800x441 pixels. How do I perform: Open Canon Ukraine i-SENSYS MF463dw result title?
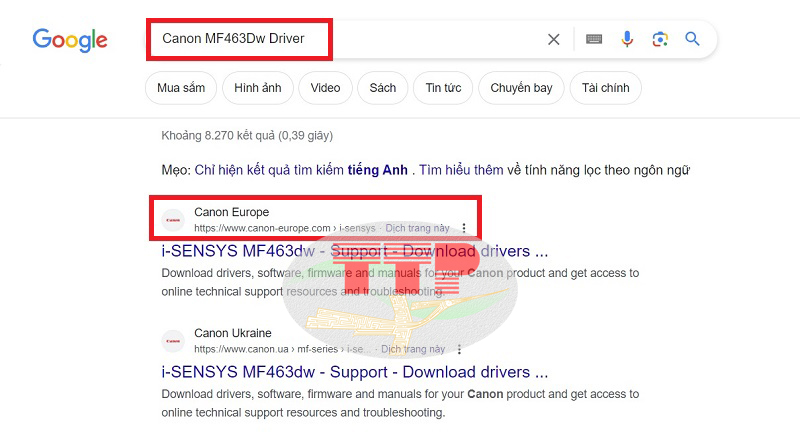[x=355, y=372]
